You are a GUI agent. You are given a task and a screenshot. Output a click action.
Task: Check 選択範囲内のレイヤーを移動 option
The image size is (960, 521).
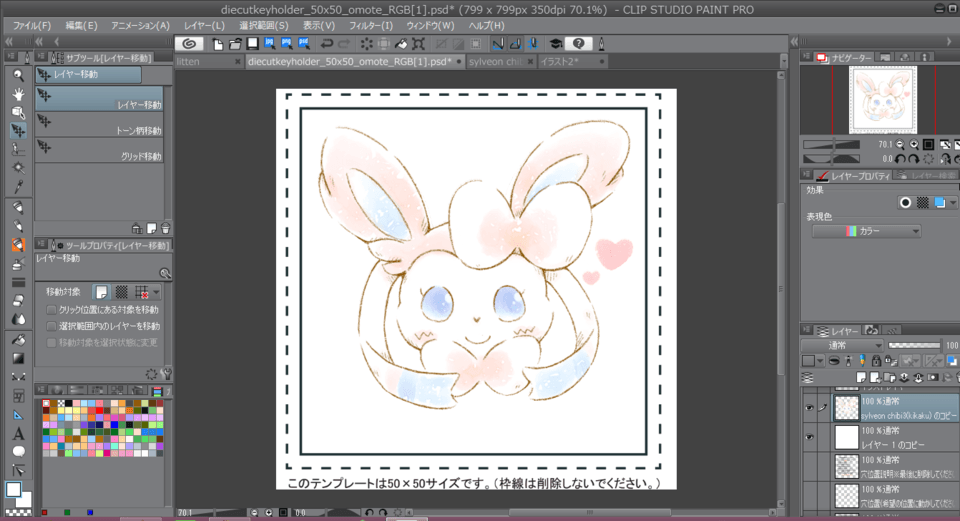tap(51, 326)
